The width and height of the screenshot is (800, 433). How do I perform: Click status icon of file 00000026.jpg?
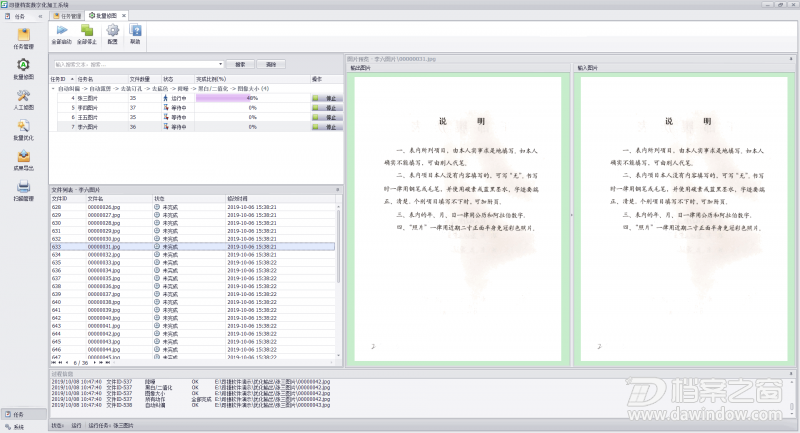[157, 207]
